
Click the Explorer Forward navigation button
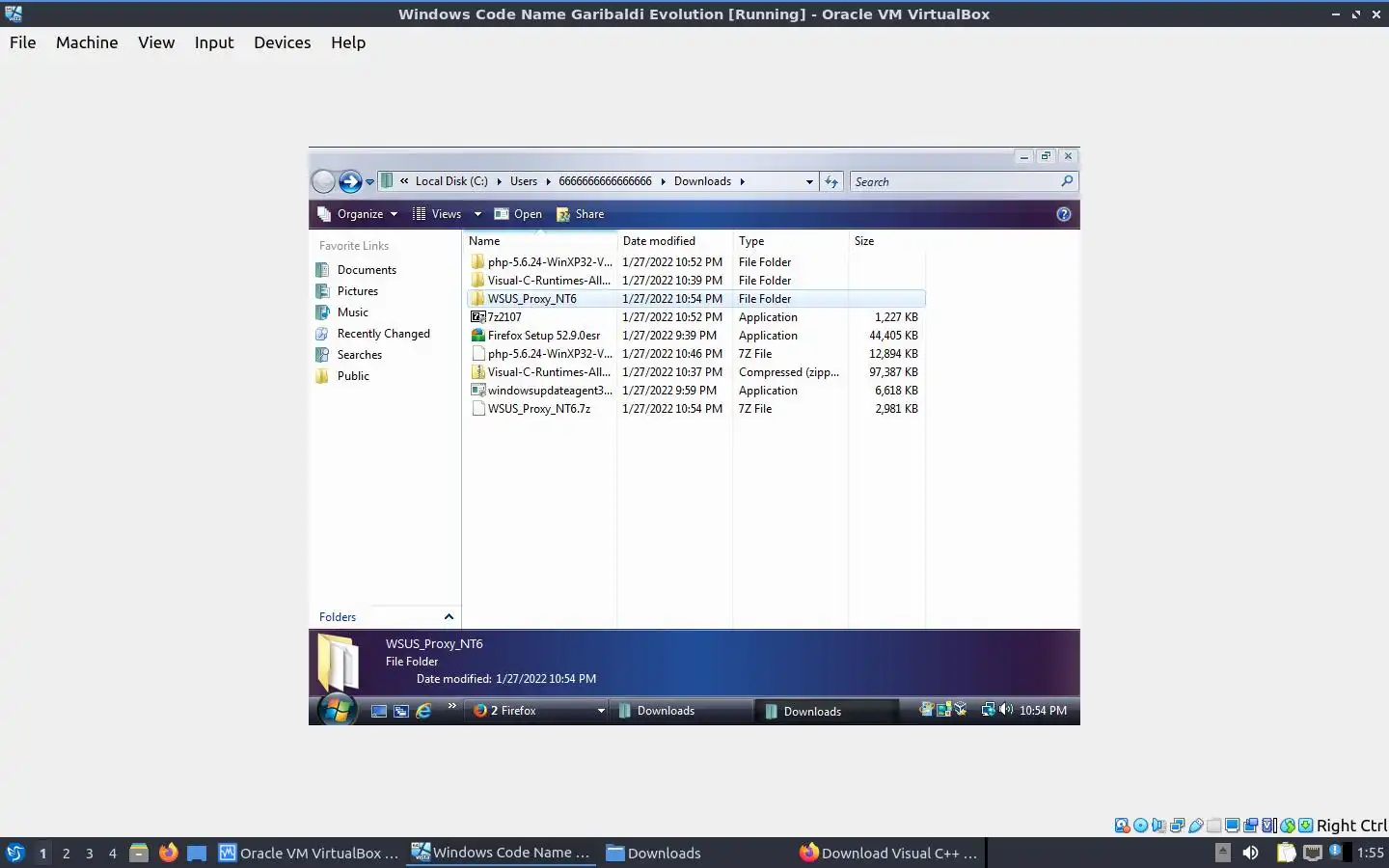pyautogui.click(x=350, y=181)
